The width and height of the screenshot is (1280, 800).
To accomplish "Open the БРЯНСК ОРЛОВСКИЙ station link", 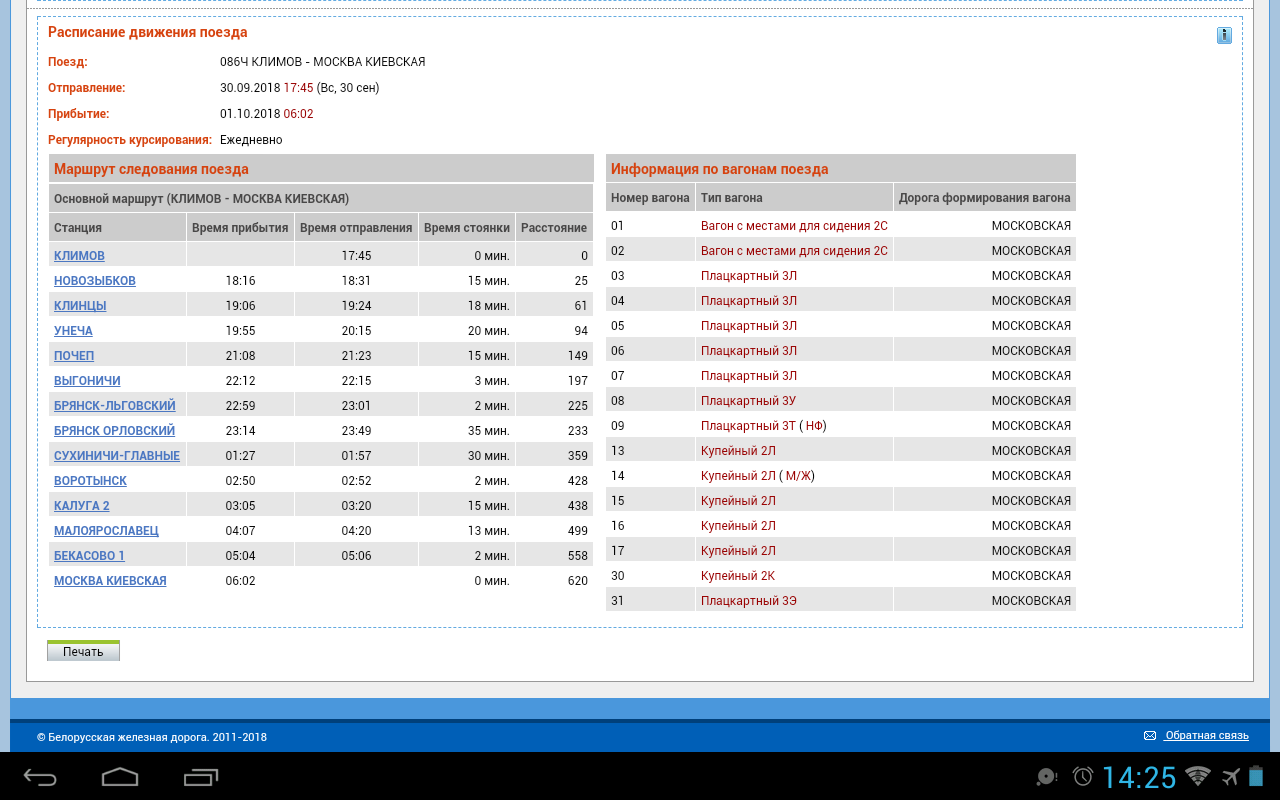I will (114, 431).
